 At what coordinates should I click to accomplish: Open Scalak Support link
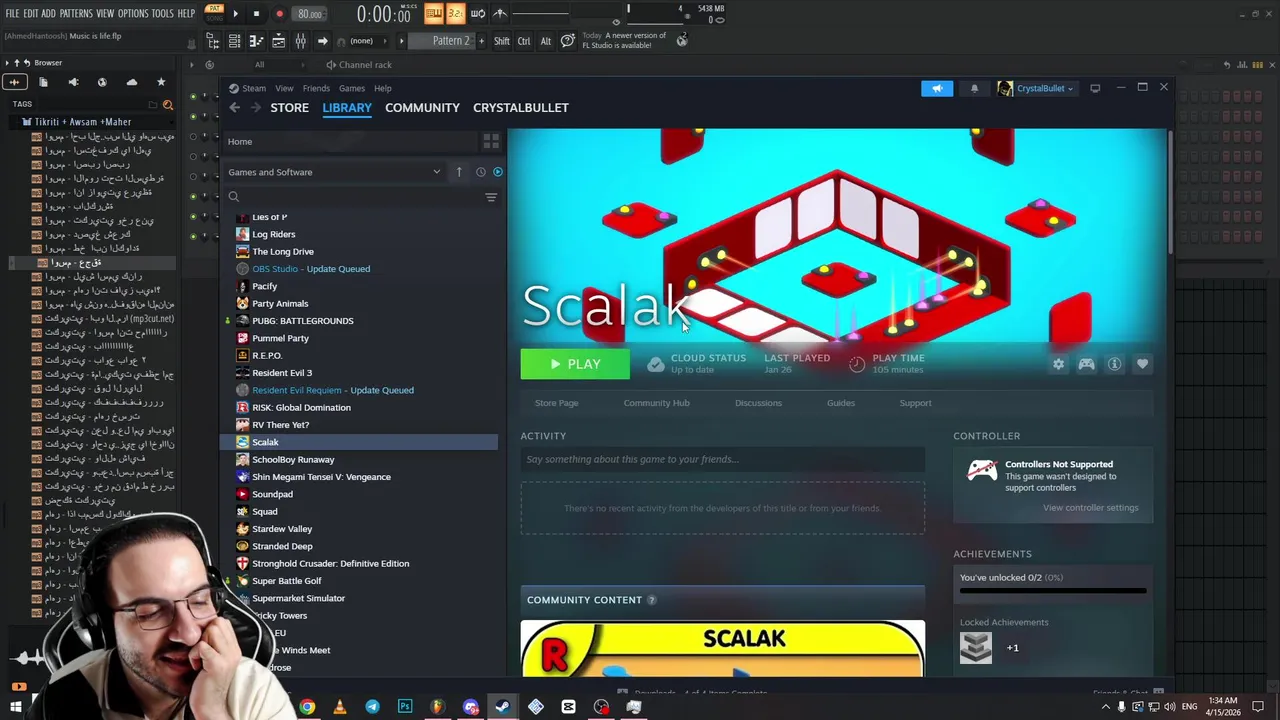(x=915, y=403)
